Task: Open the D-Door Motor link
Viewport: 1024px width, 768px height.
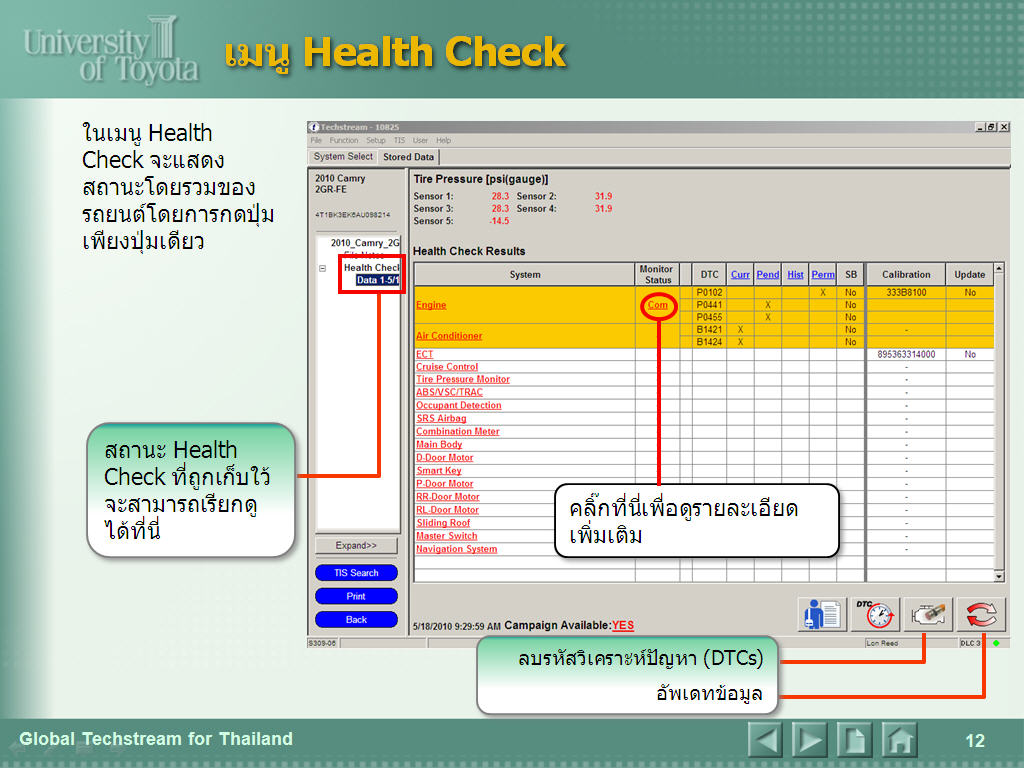Action: 444,458
